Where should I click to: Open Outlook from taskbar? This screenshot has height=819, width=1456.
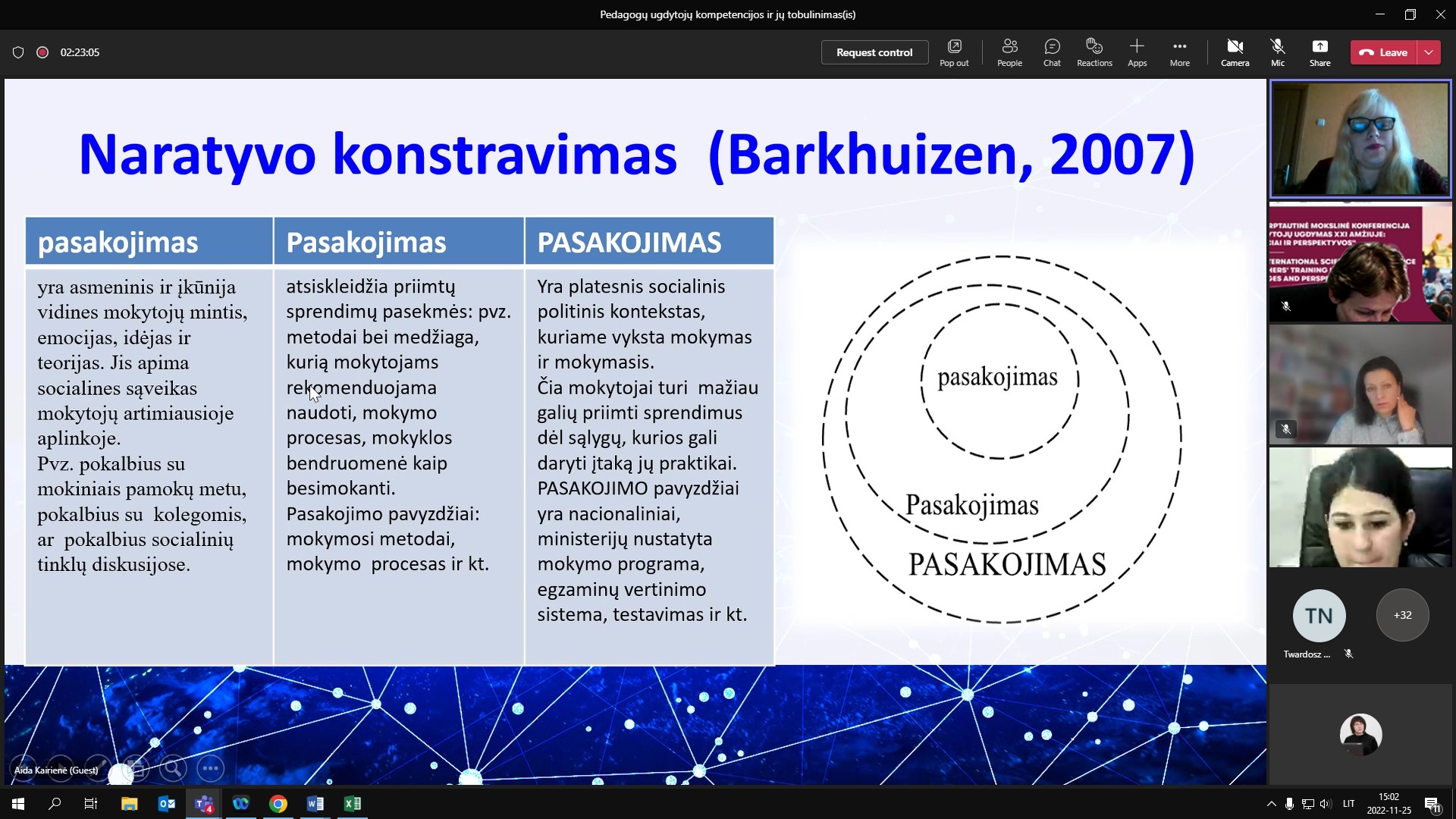(x=166, y=804)
